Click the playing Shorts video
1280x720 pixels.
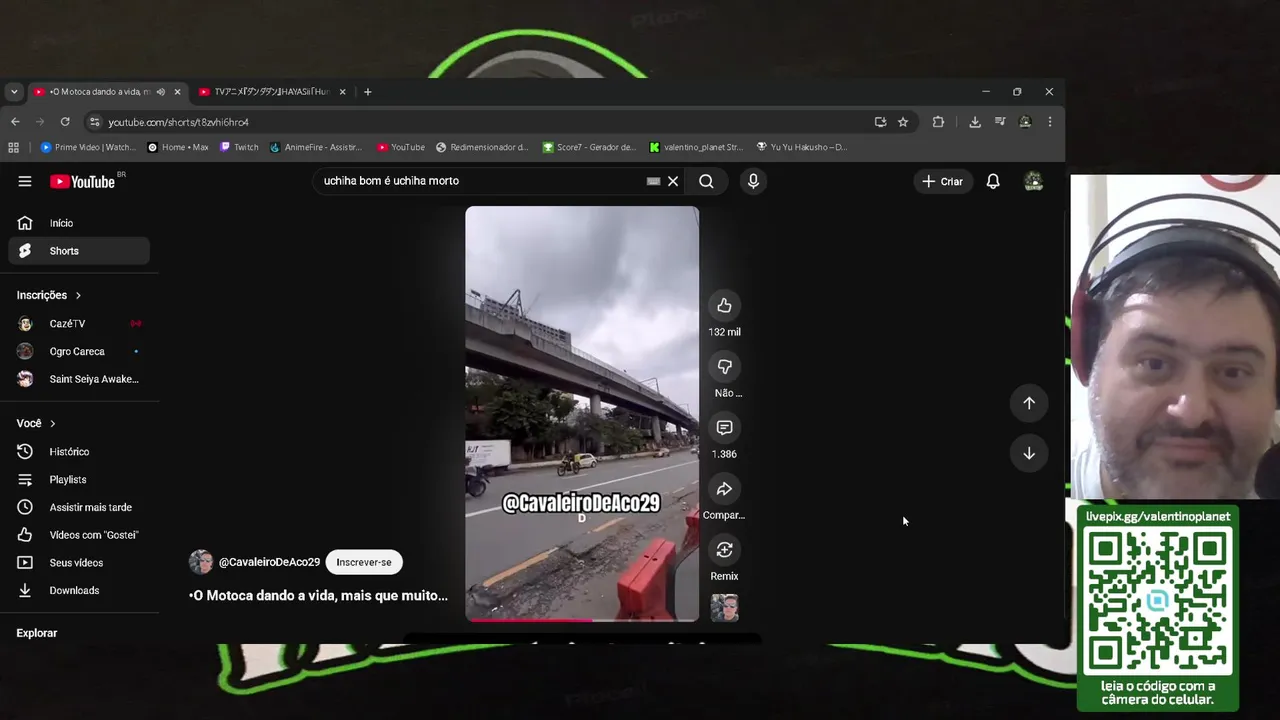[582, 413]
